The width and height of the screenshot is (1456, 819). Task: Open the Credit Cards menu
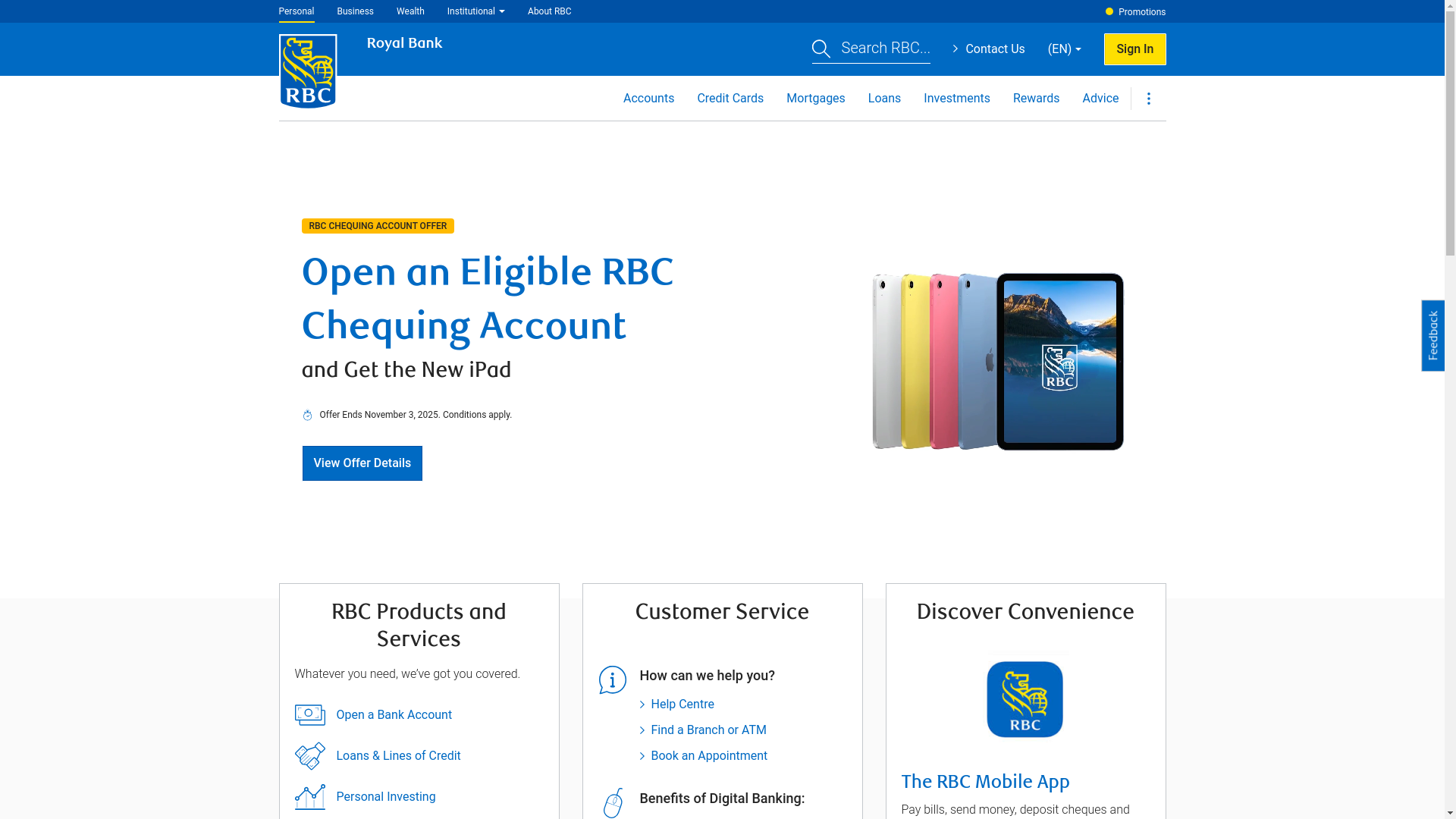[x=730, y=99]
